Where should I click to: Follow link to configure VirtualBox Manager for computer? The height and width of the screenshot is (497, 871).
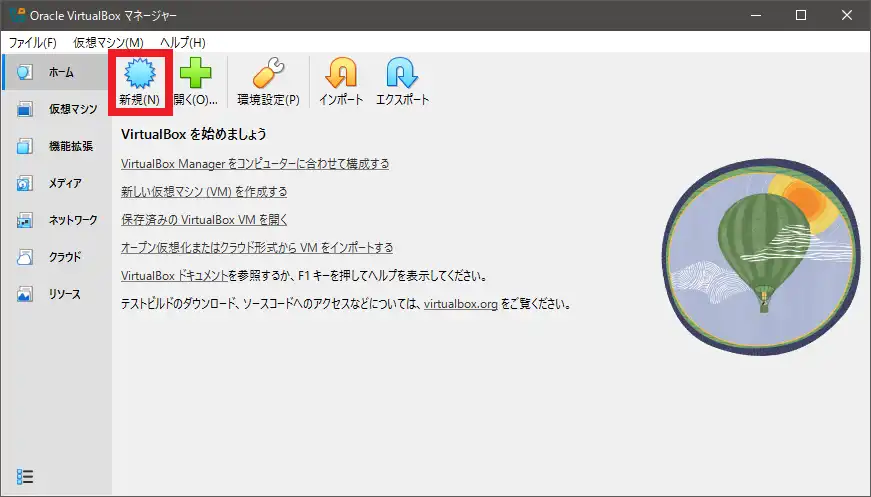click(255, 164)
